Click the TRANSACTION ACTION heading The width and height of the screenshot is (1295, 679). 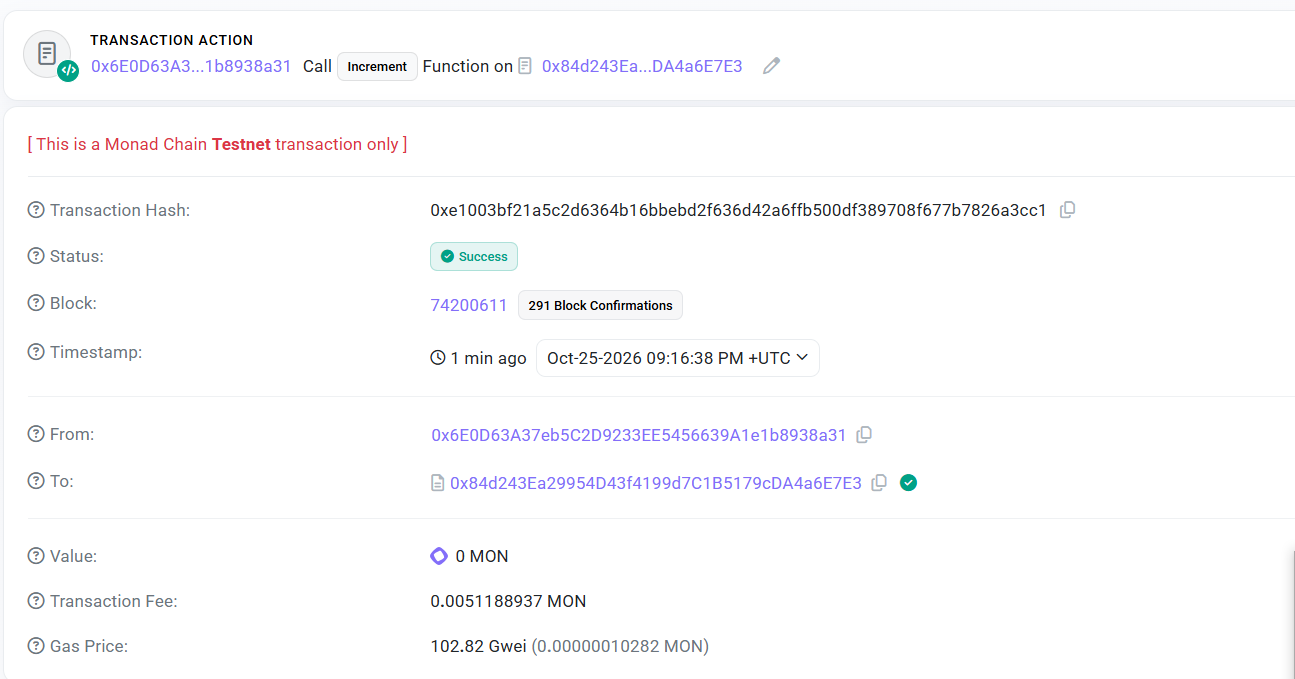(172, 40)
